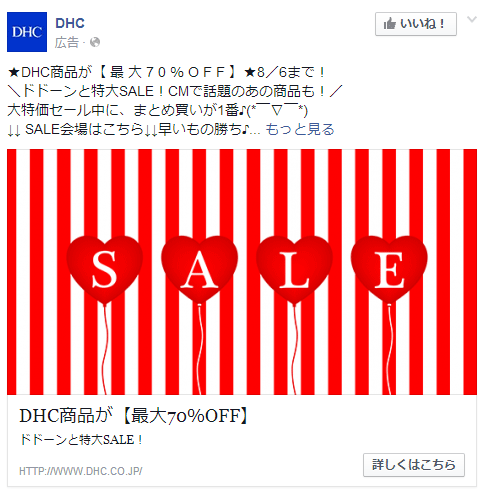
Task: Click the E heart balloon
Action: (x=389, y=269)
